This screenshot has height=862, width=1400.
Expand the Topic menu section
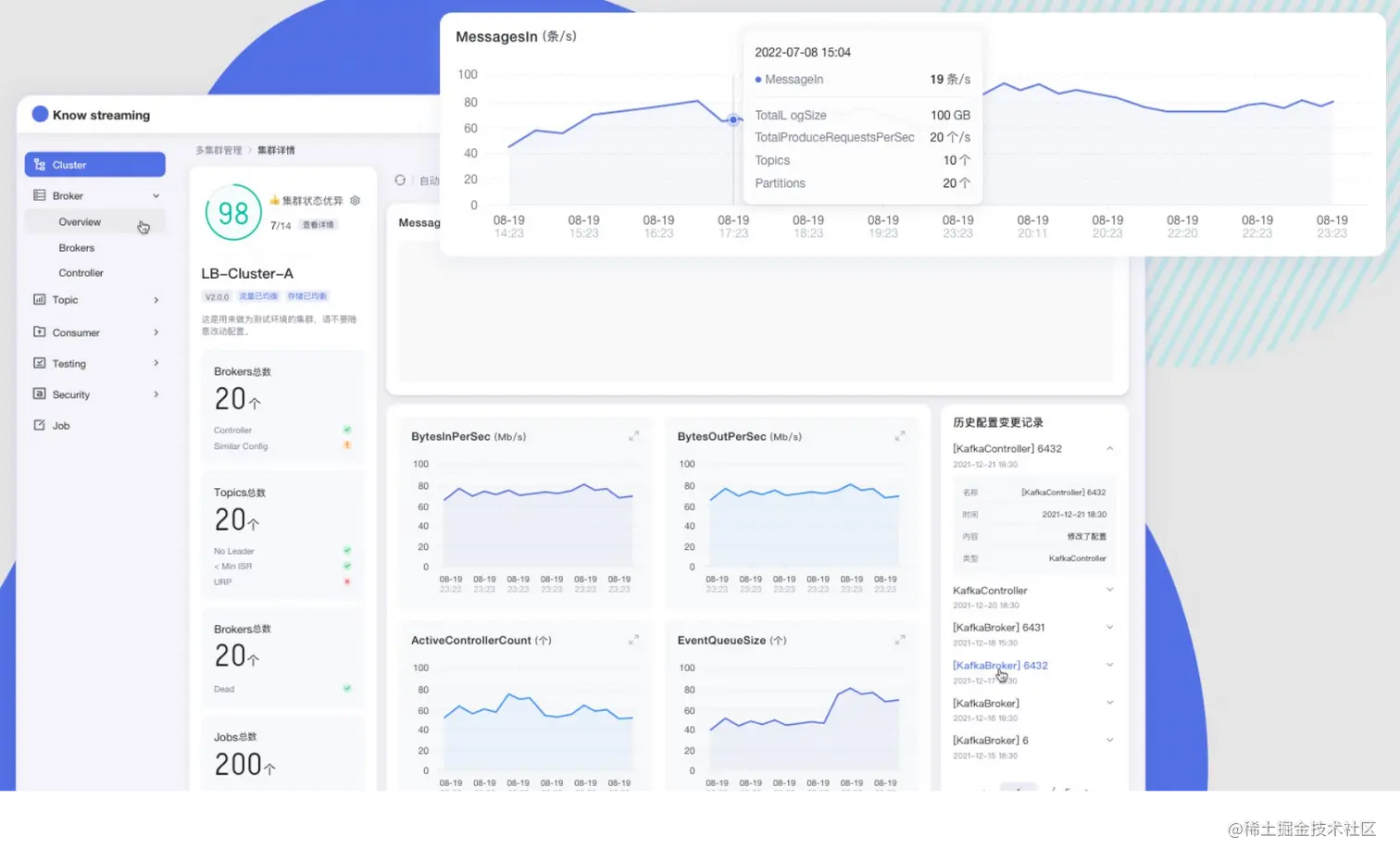click(x=156, y=300)
